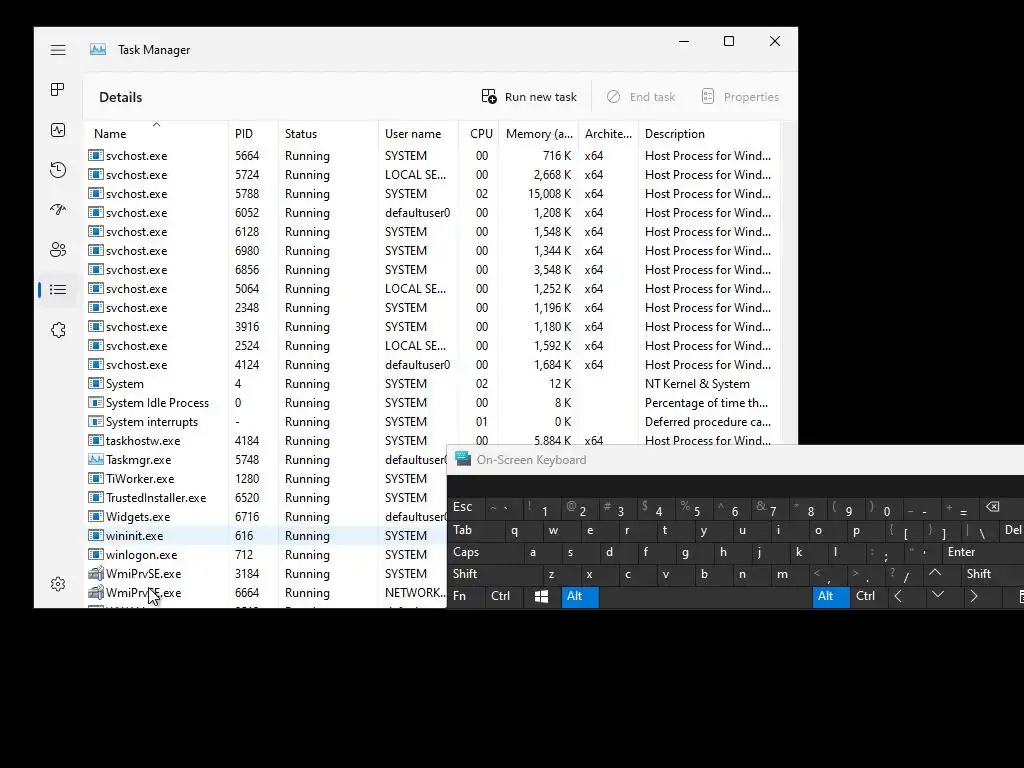Select the taskhostw.exe process row
Viewport: 1024px width, 768px height.
(x=432, y=441)
